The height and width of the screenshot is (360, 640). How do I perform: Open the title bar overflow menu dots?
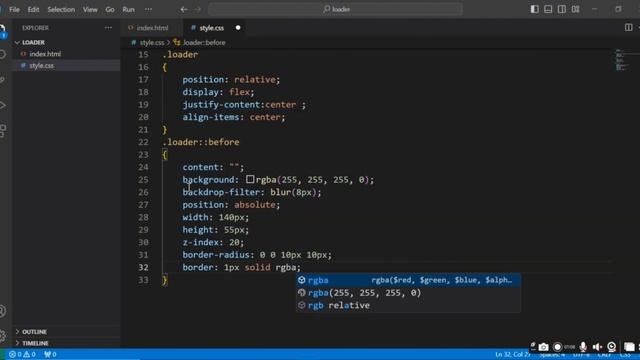(148, 9)
